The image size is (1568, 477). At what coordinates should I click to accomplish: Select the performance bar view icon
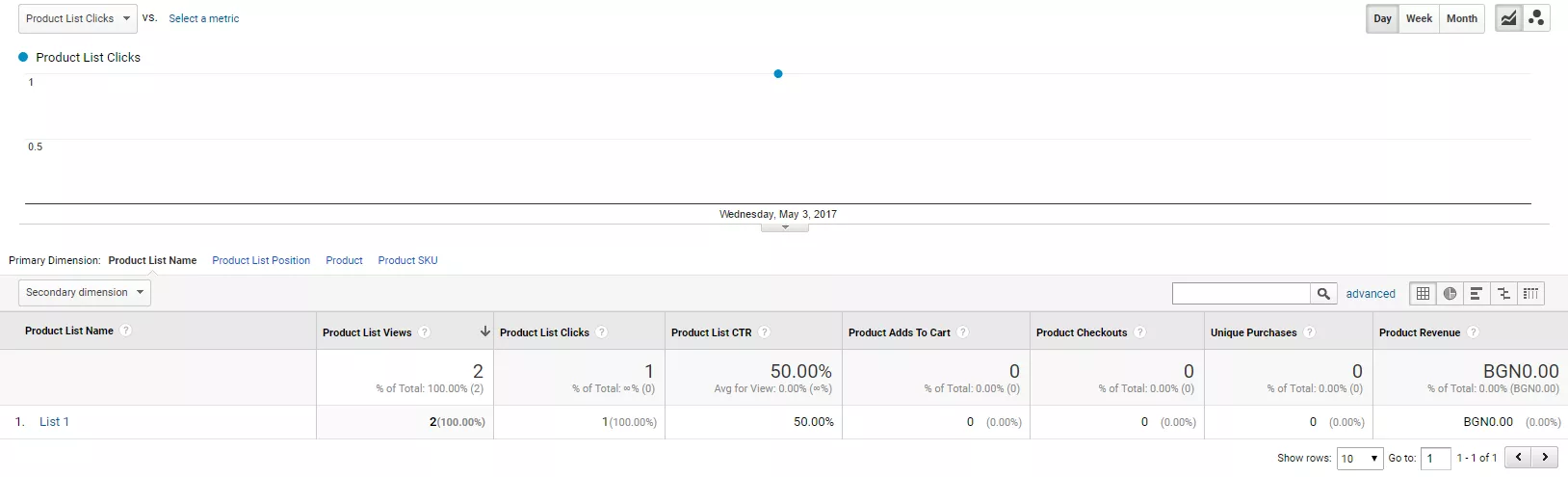click(1477, 294)
